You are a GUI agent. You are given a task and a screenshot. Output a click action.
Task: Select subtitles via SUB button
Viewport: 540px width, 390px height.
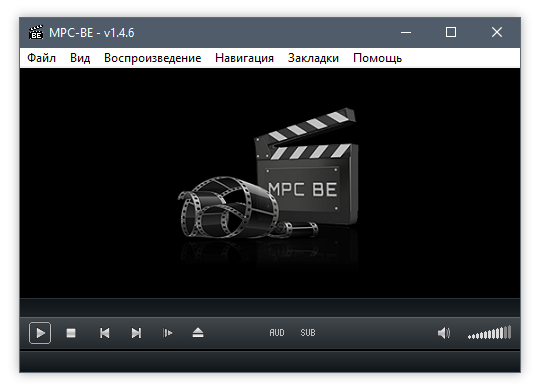308,333
